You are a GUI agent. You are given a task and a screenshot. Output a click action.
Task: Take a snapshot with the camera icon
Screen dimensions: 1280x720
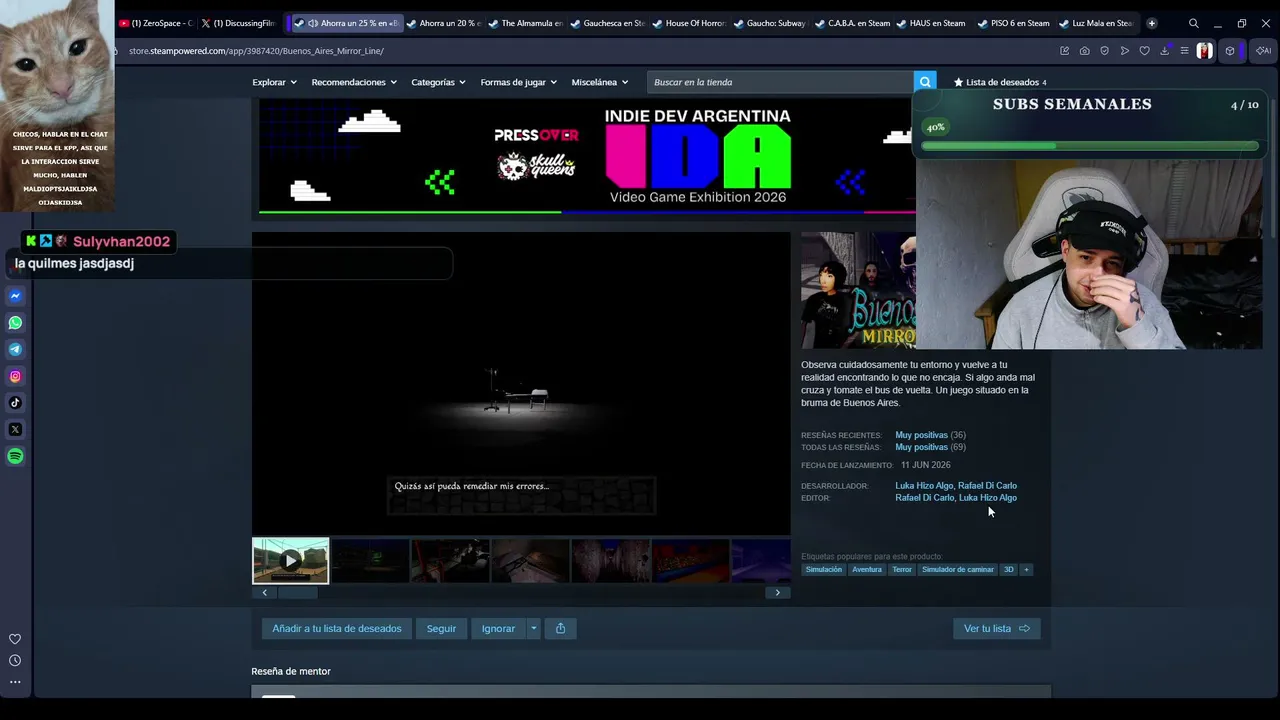point(1084,51)
